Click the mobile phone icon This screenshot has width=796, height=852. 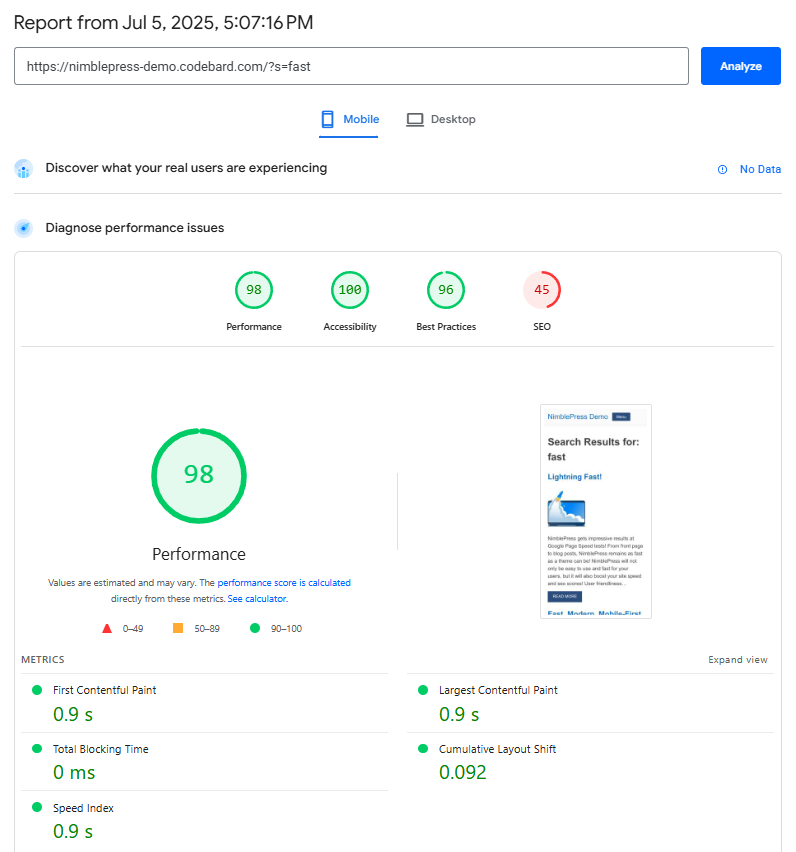click(x=327, y=119)
